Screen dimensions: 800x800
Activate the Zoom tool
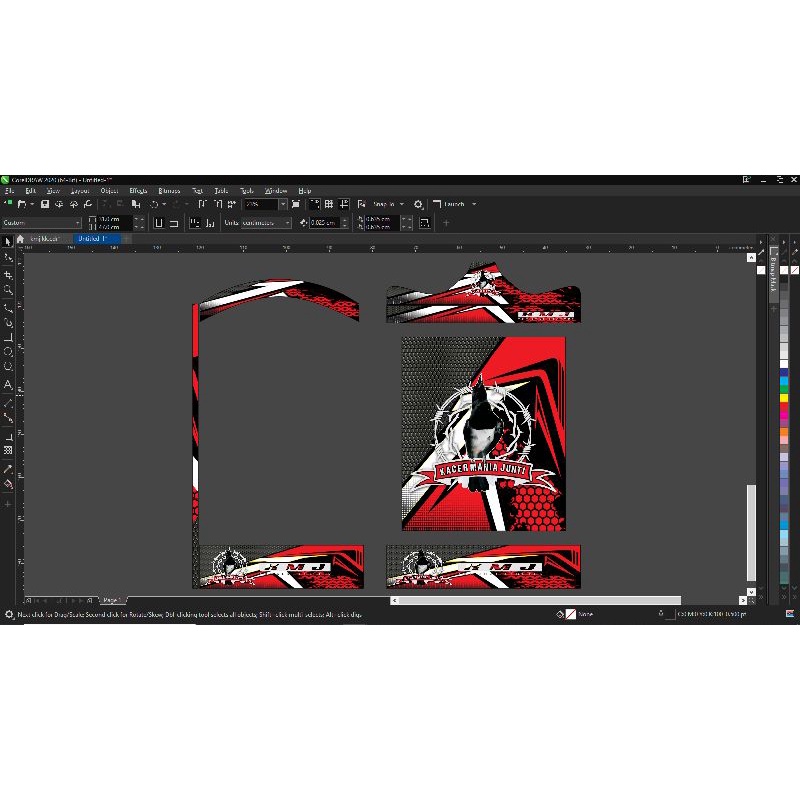pyautogui.click(x=6, y=290)
